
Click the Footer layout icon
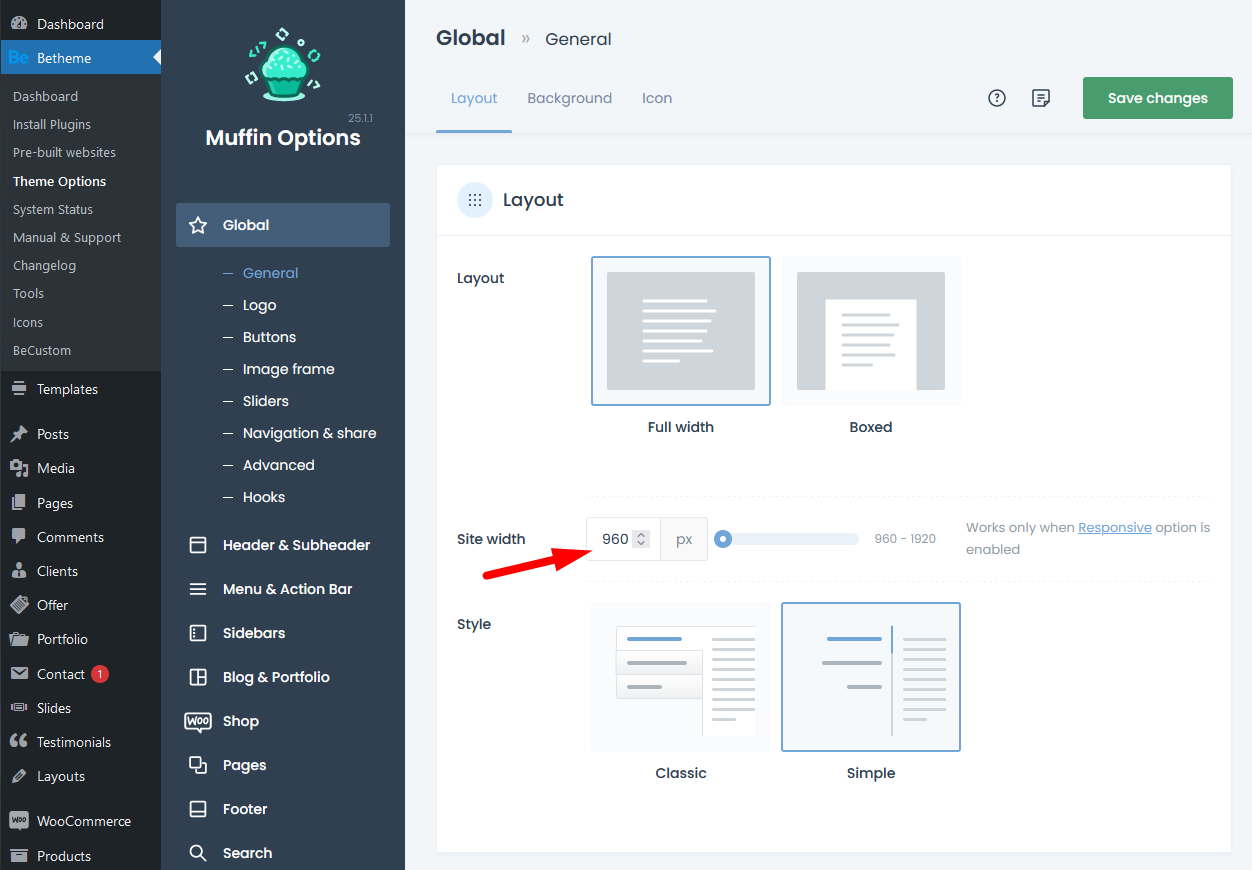point(198,809)
